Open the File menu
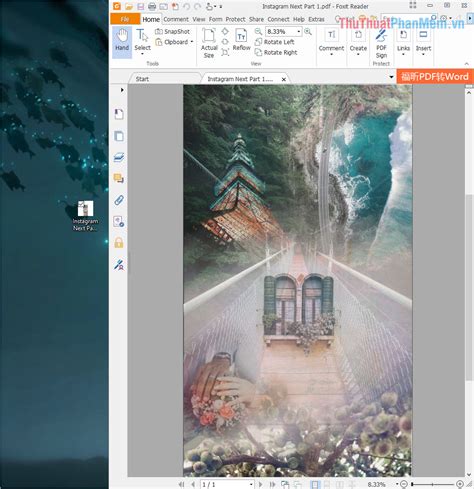Screen dimensions: 474x489 pyautogui.click(x=125, y=19)
